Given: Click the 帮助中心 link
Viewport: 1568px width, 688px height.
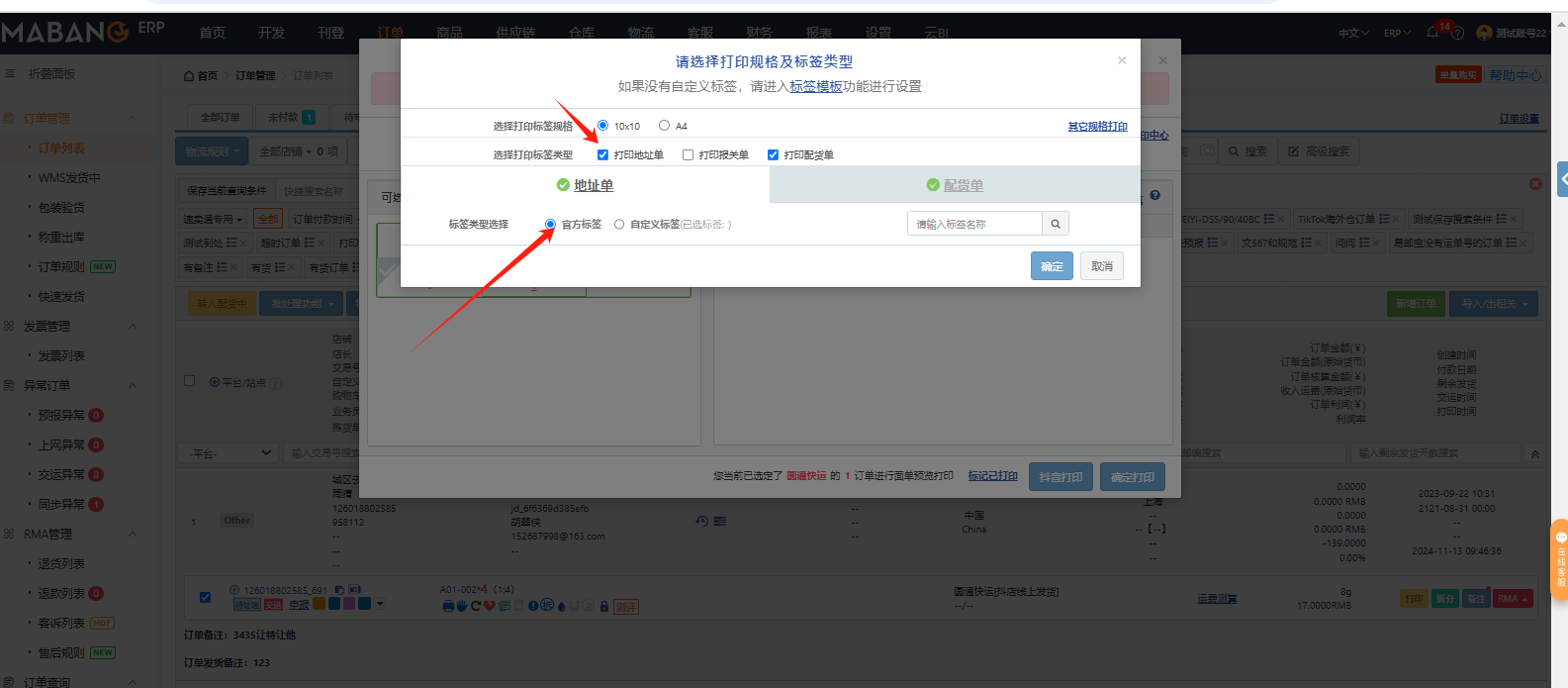Looking at the screenshot, I should pos(1516,75).
